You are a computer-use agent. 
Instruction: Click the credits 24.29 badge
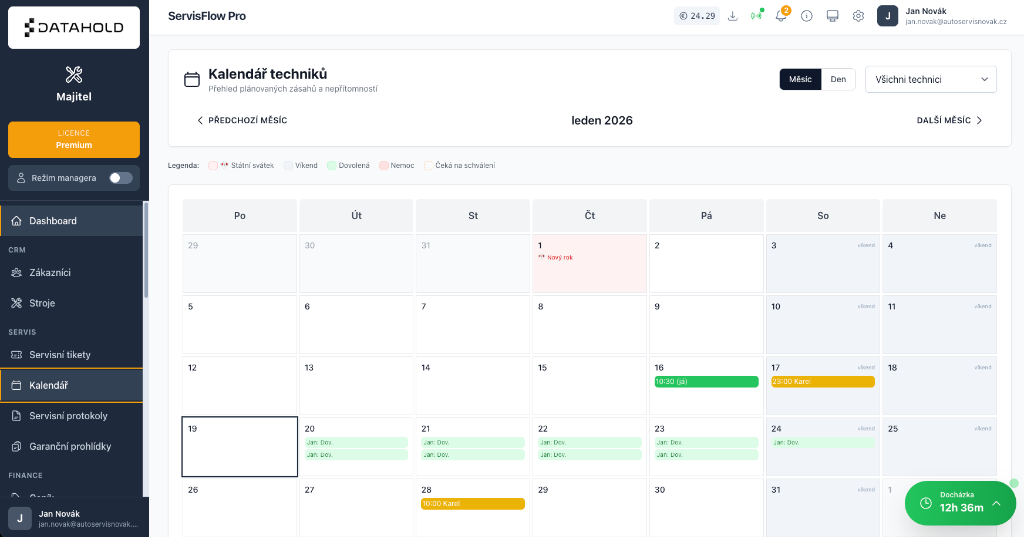(x=696, y=16)
